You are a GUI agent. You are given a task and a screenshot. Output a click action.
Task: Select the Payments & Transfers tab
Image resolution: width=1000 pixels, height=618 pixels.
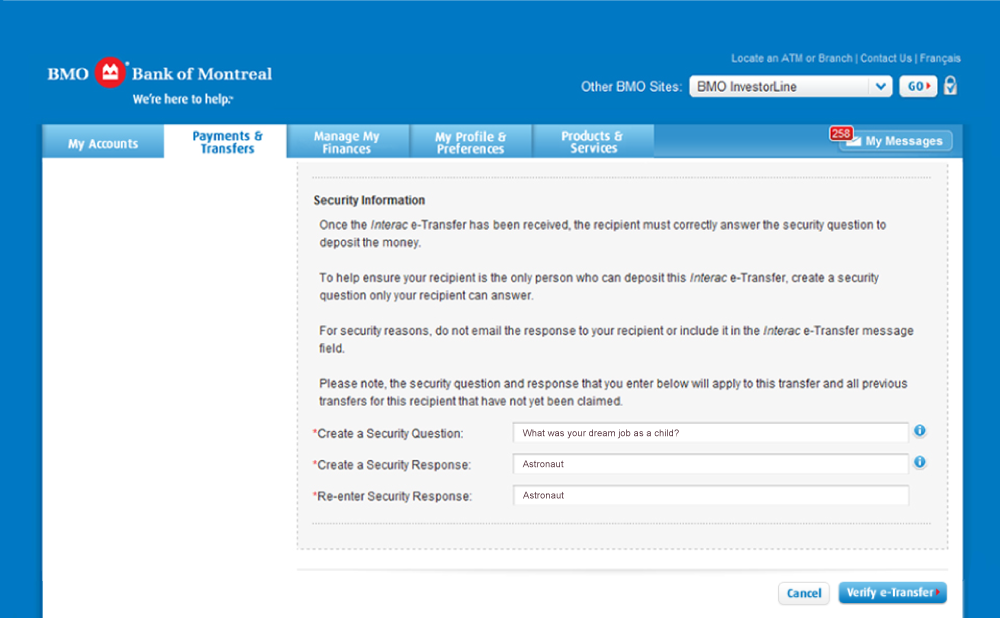226,142
